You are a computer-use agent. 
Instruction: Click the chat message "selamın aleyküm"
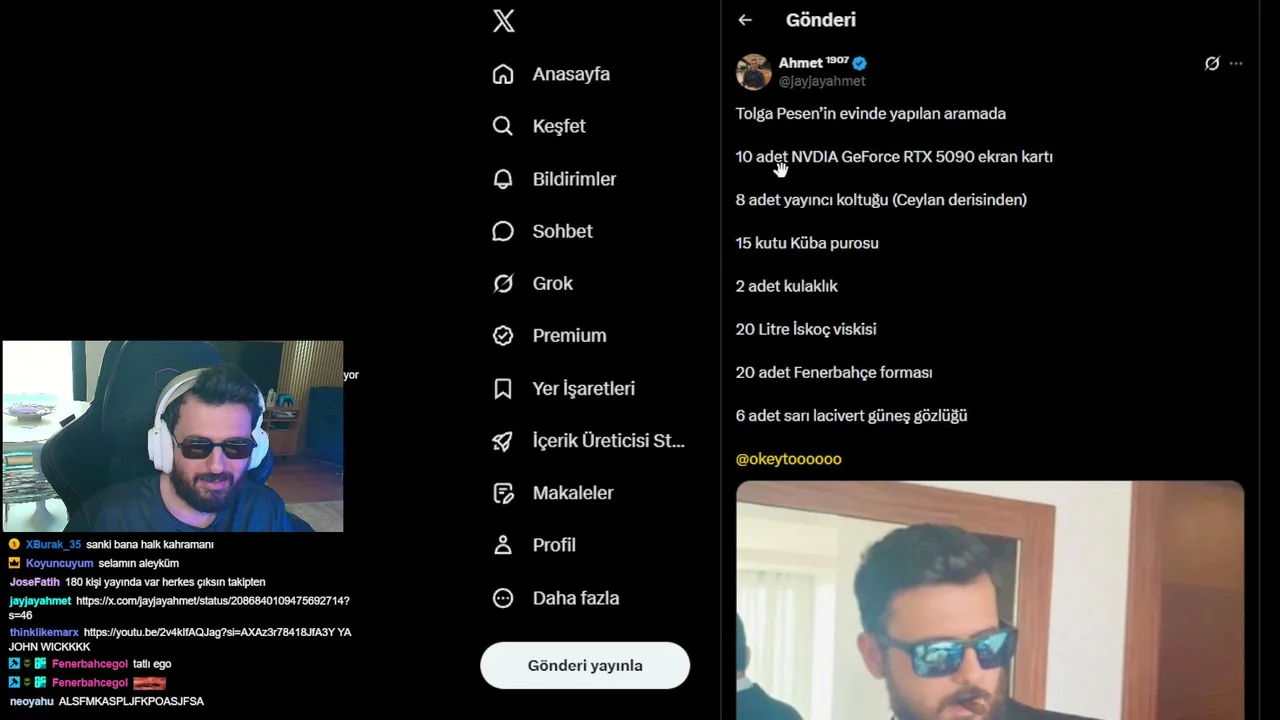click(138, 563)
